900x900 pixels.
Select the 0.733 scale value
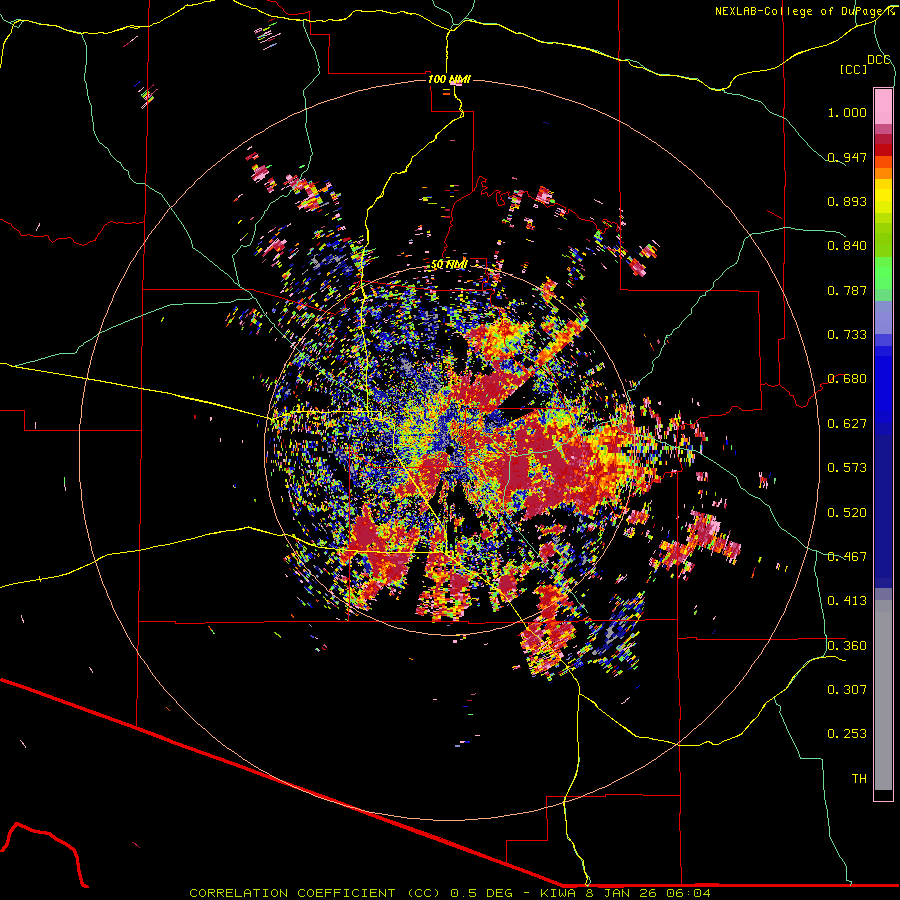pos(847,335)
